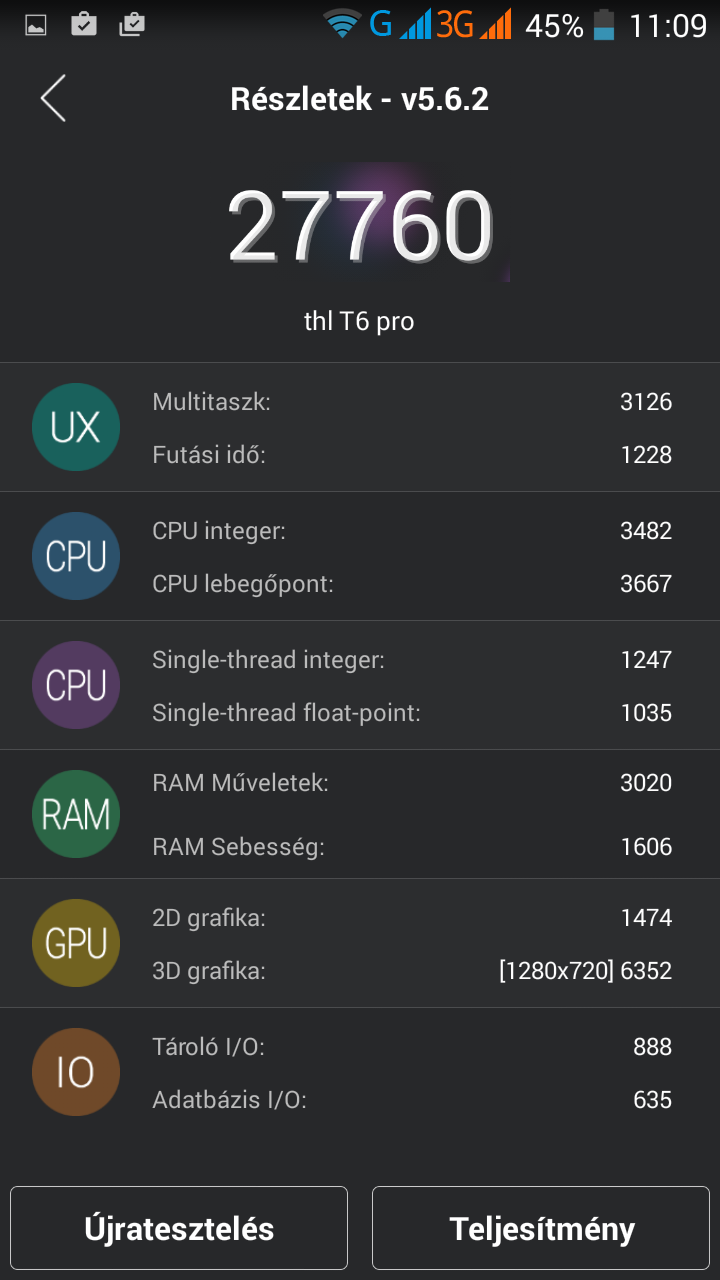Tap the Multitaszk score row
Viewport: 720px width, 1280px height.
coord(400,402)
